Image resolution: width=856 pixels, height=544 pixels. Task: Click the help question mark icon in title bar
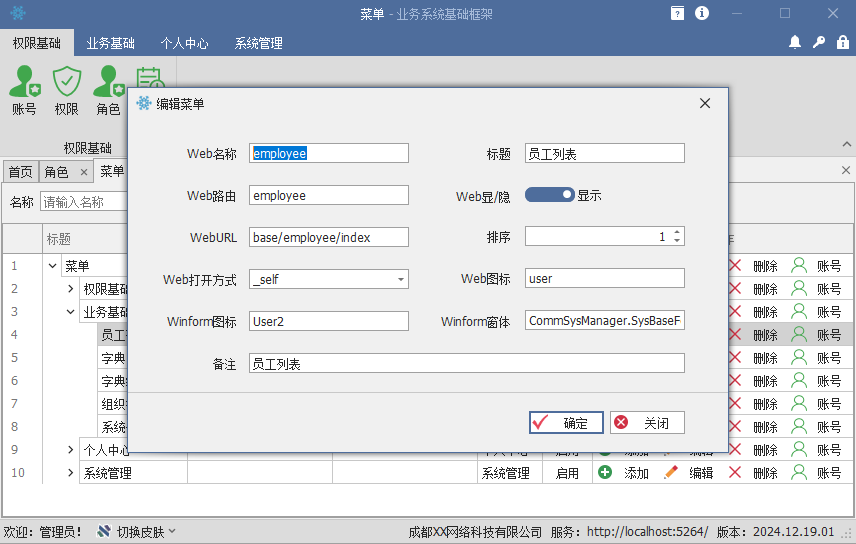point(677,13)
